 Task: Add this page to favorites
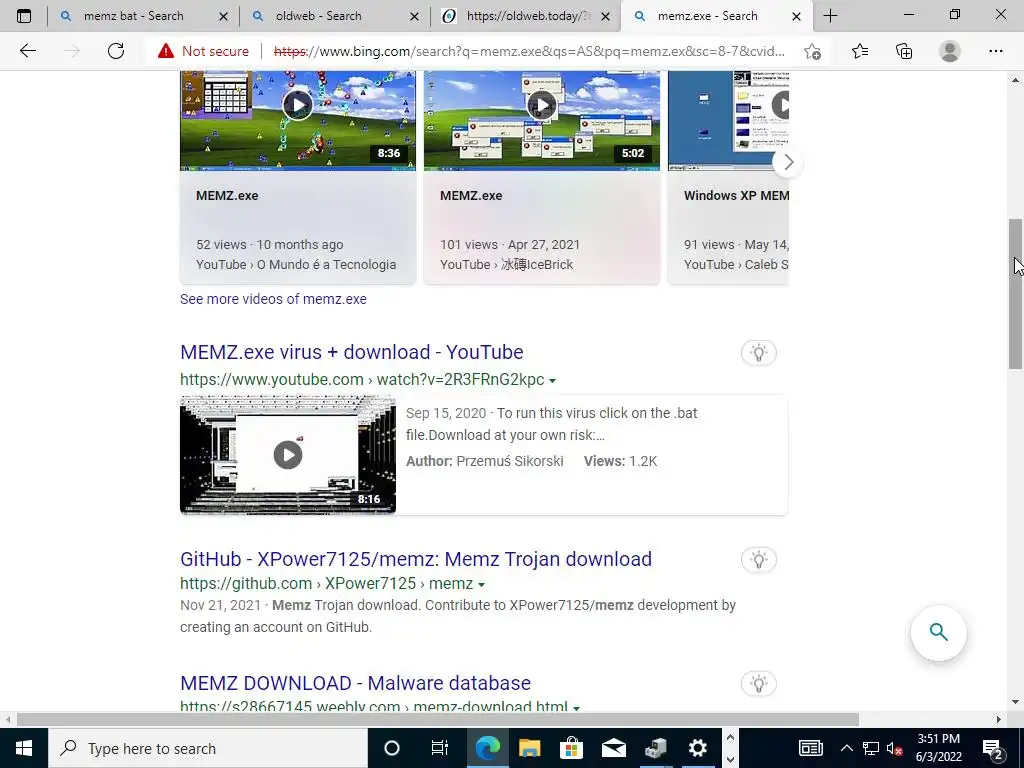point(812,51)
